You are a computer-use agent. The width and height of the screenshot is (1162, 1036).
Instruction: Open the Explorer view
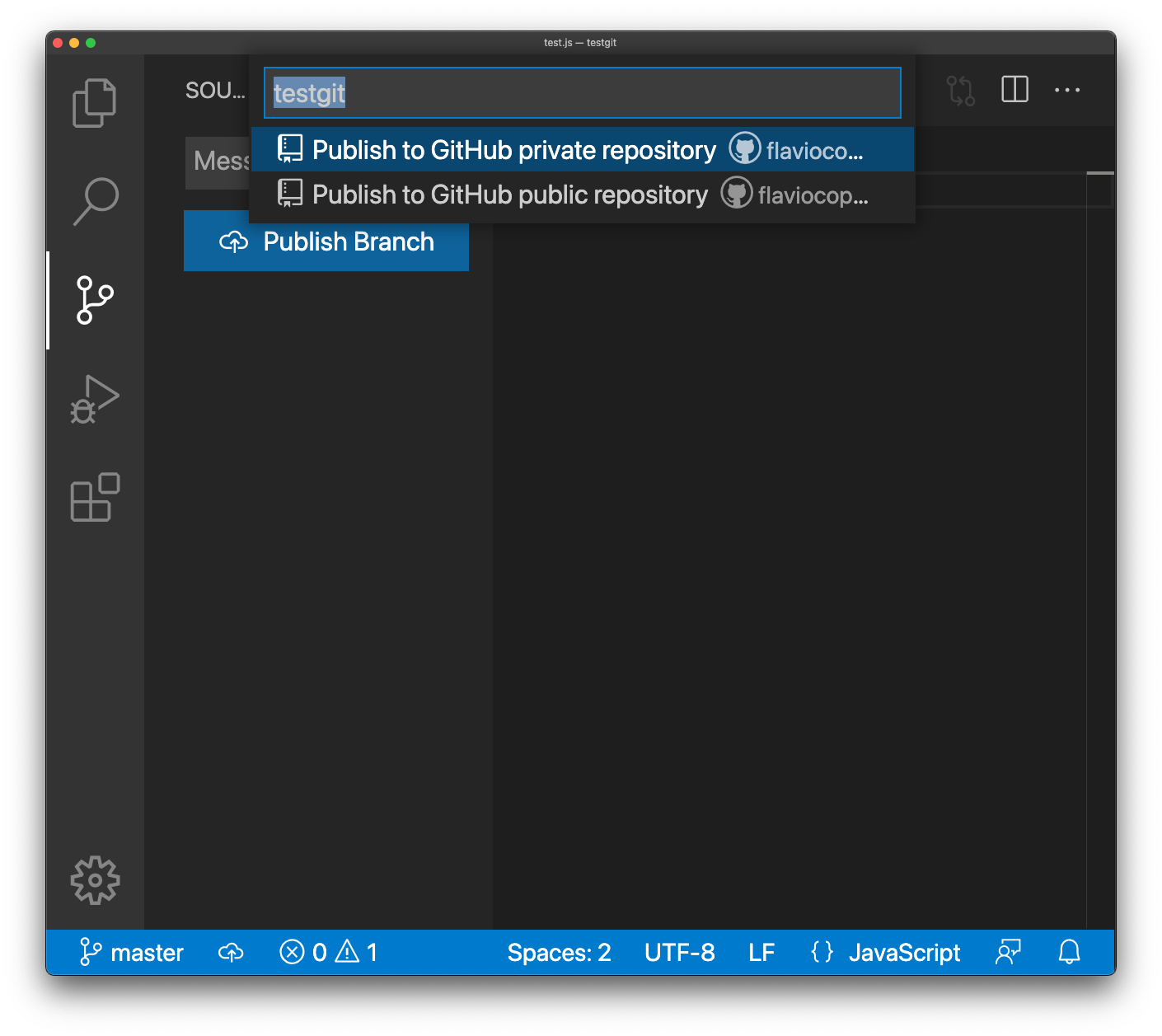point(94,102)
